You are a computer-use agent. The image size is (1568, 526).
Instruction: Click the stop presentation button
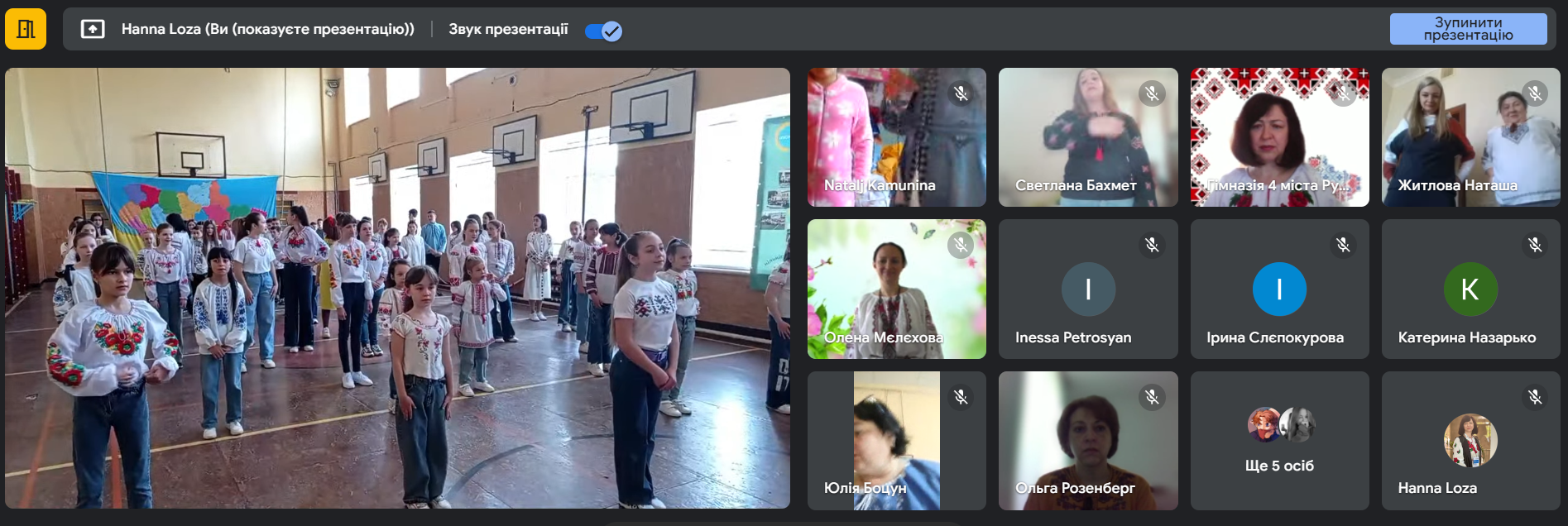[1467, 29]
